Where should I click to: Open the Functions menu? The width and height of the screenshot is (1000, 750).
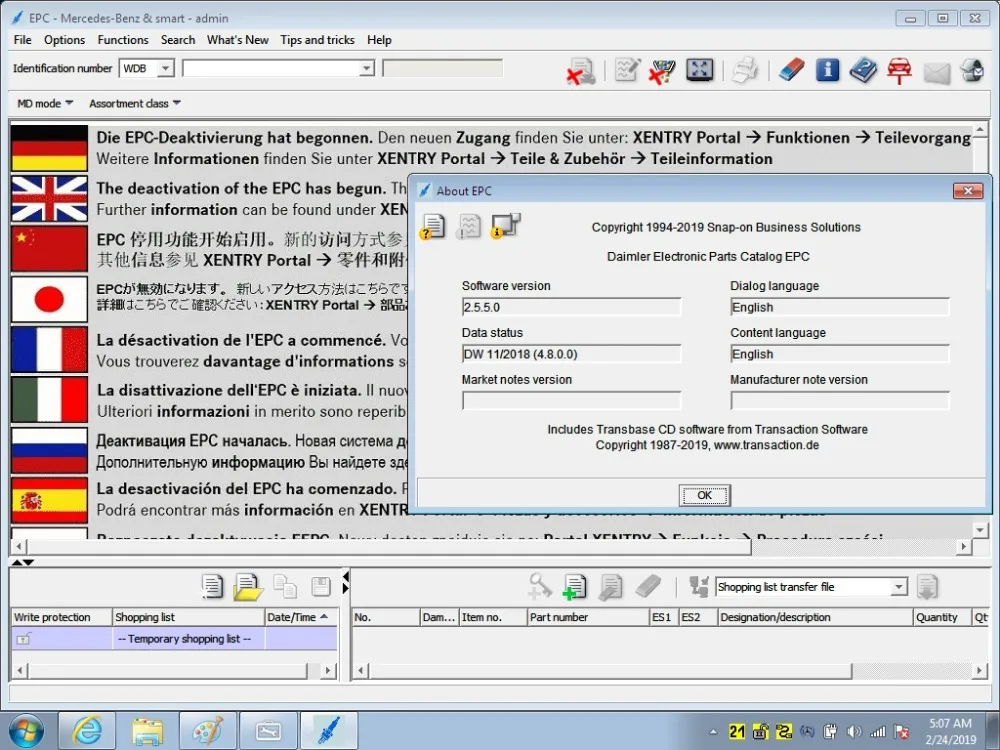click(x=123, y=40)
